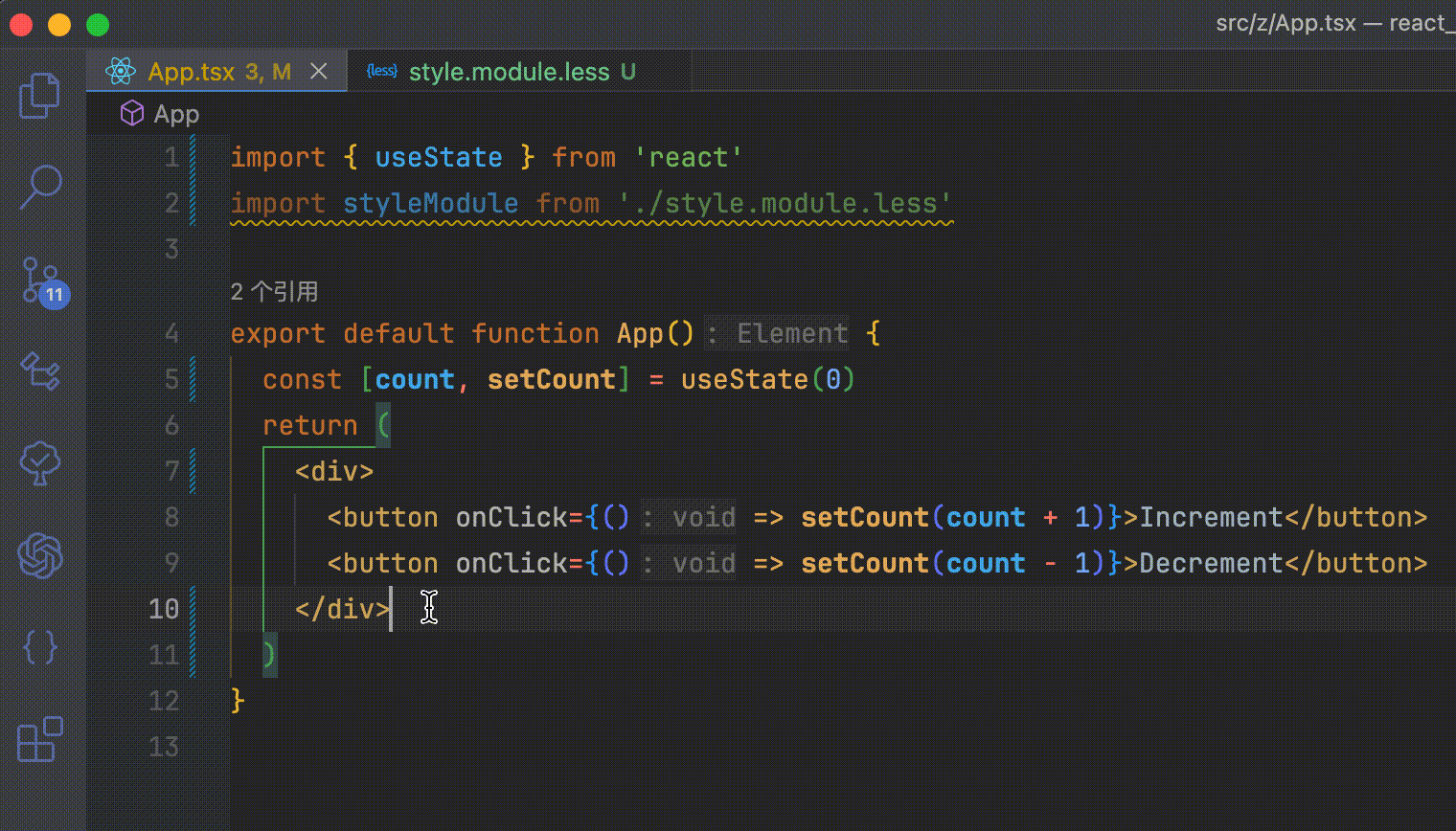The height and width of the screenshot is (831, 1456).
Task: Open the ChatGPT swirl logo panel
Action: pos(40,555)
